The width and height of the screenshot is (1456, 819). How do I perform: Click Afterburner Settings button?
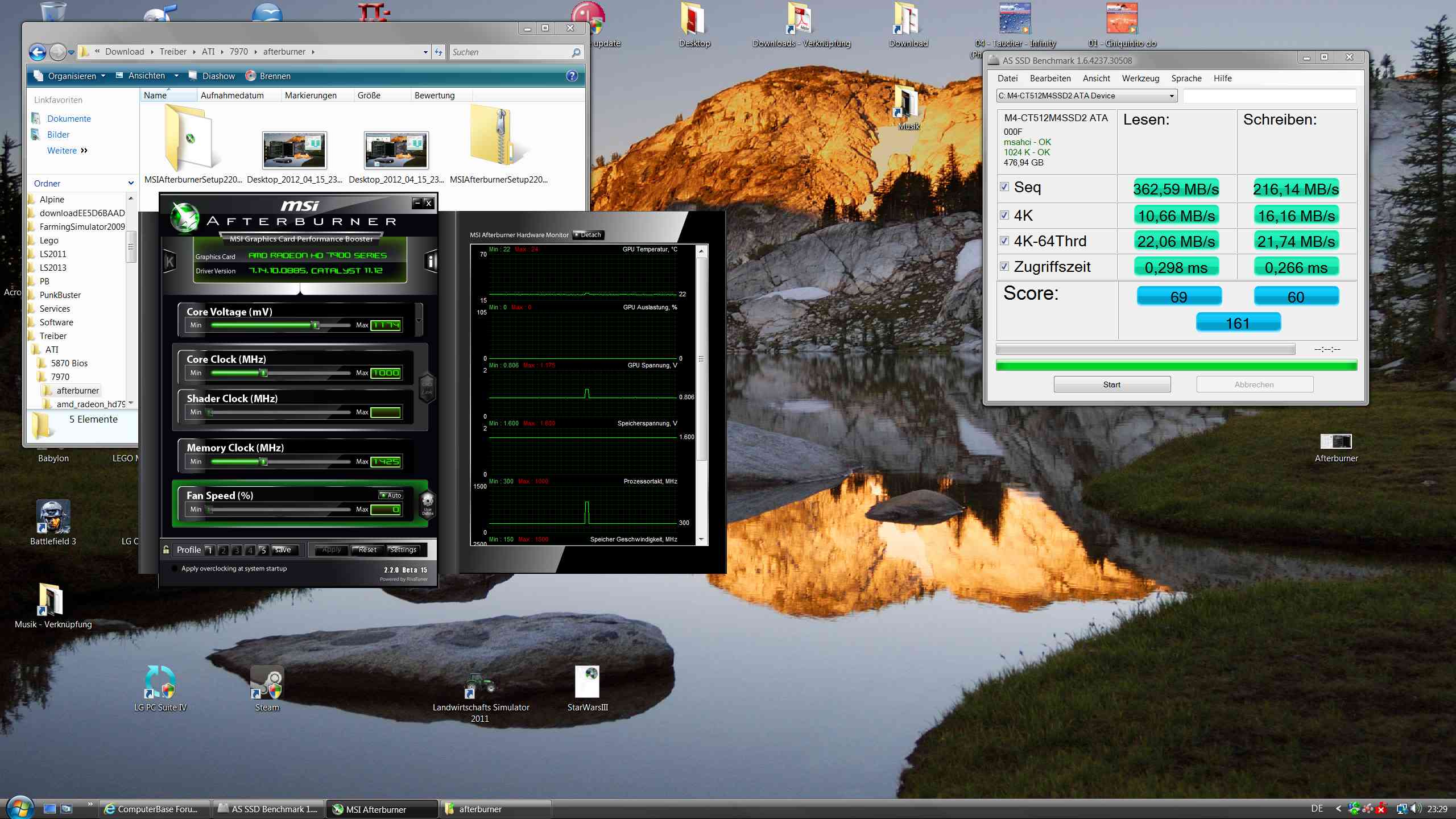(403, 550)
